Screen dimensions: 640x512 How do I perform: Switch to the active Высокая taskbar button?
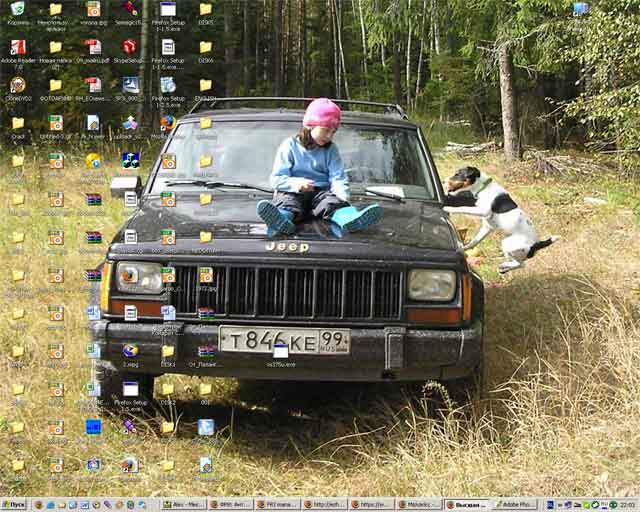(467, 505)
